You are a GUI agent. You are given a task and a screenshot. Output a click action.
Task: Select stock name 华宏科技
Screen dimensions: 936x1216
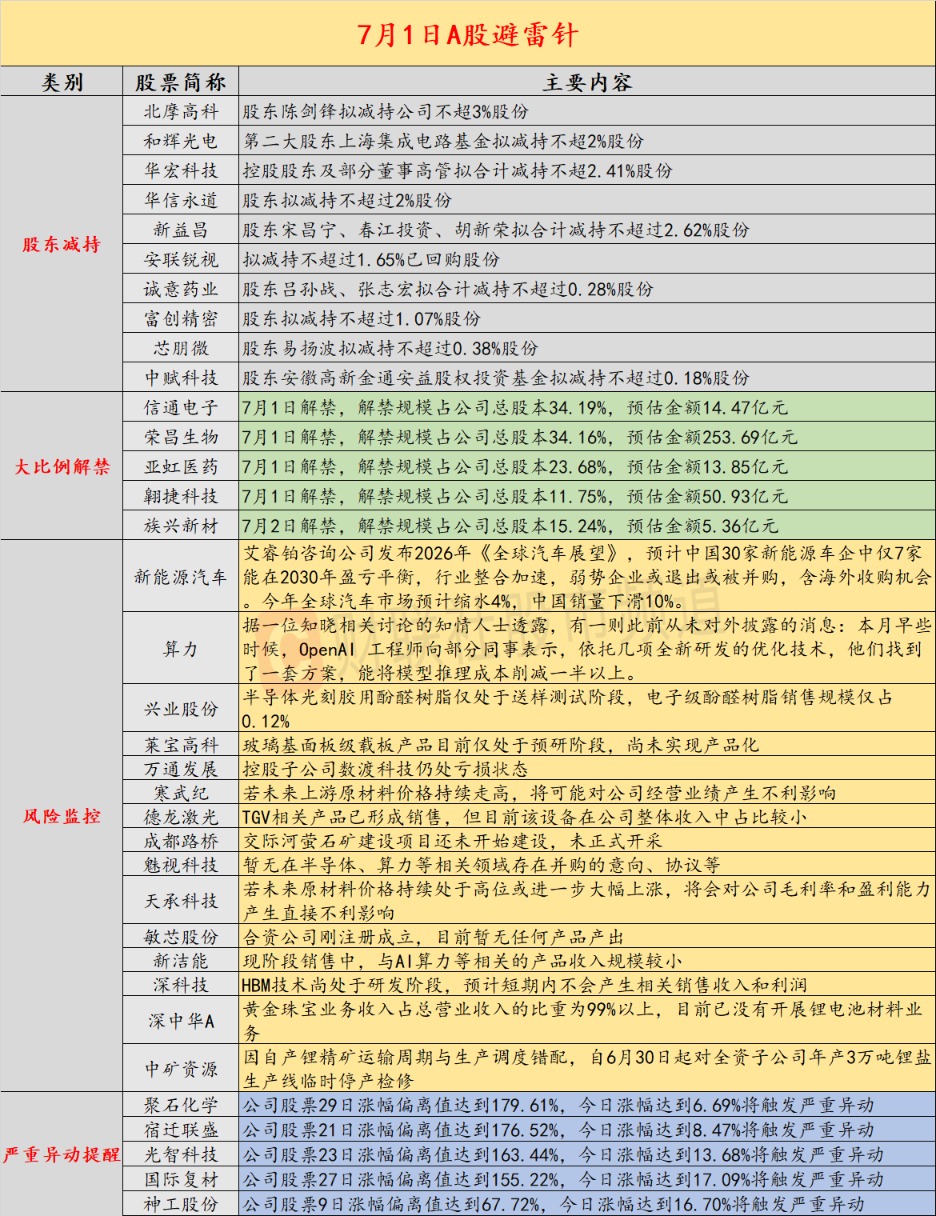pos(181,171)
